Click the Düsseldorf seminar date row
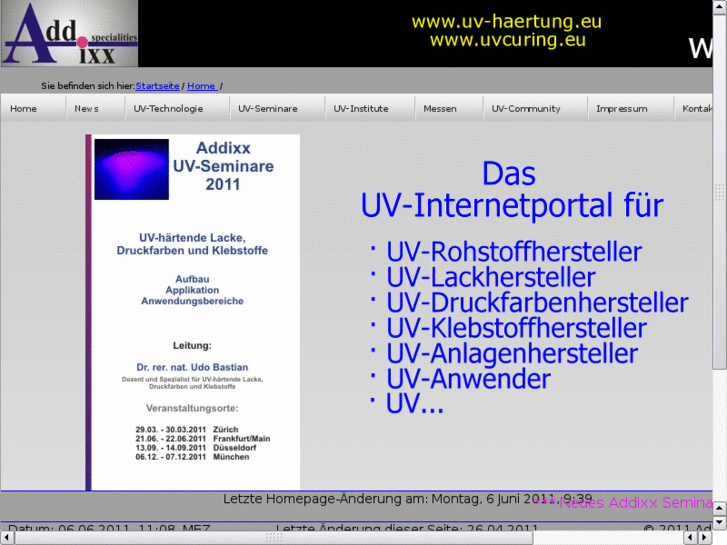Screen dimensions: 727x545 pos(196,448)
